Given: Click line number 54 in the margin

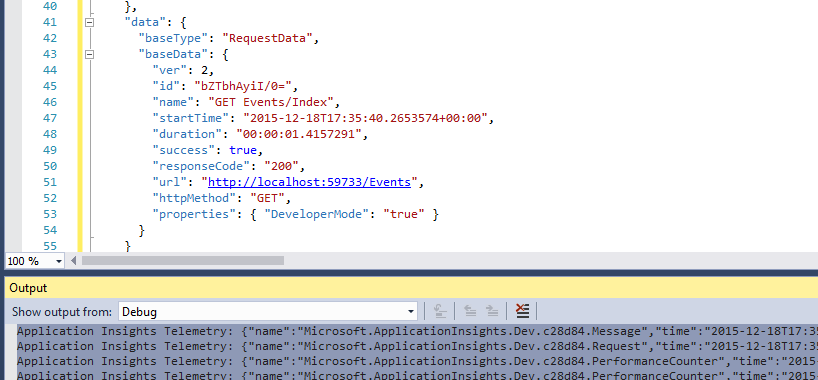Looking at the screenshot, I should coord(50,230).
